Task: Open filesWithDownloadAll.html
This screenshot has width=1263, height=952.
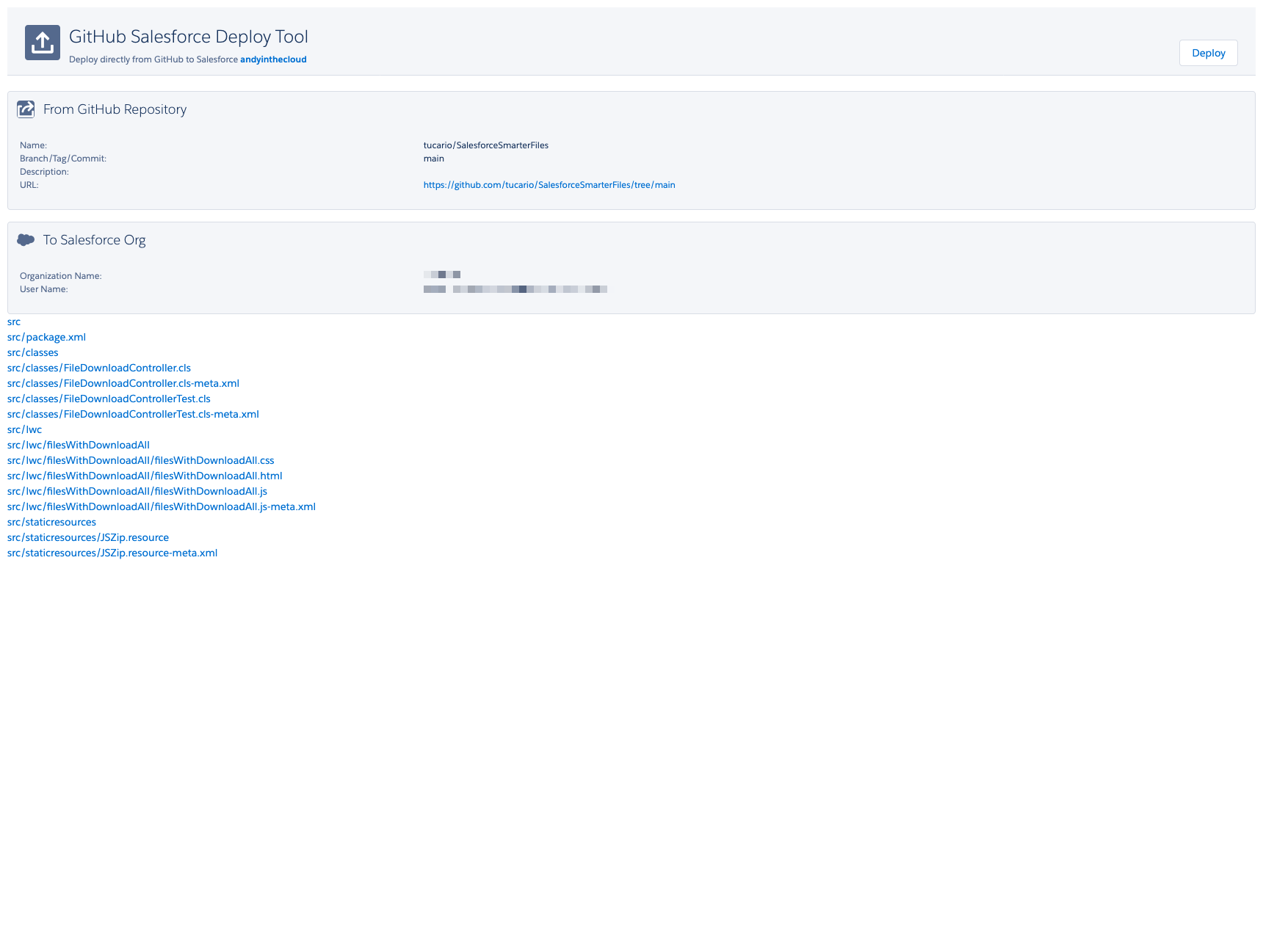Action: click(143, 476)
